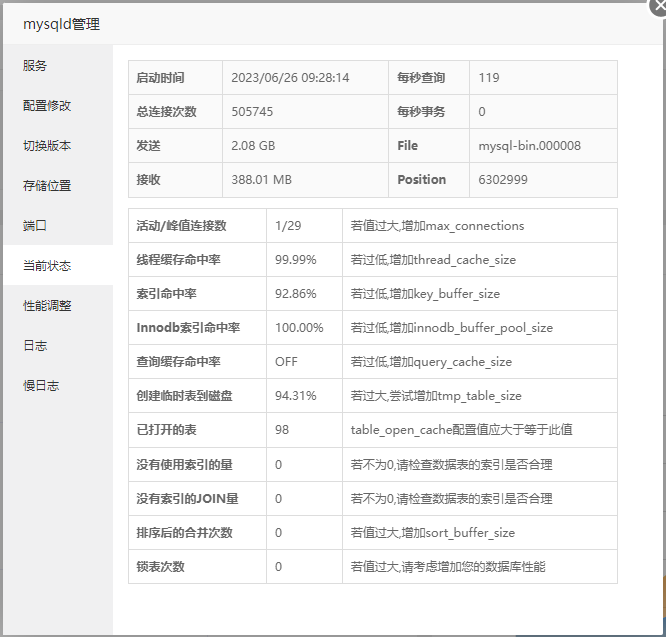
Task: Click the Position label cell
Action: pos(429,180)
